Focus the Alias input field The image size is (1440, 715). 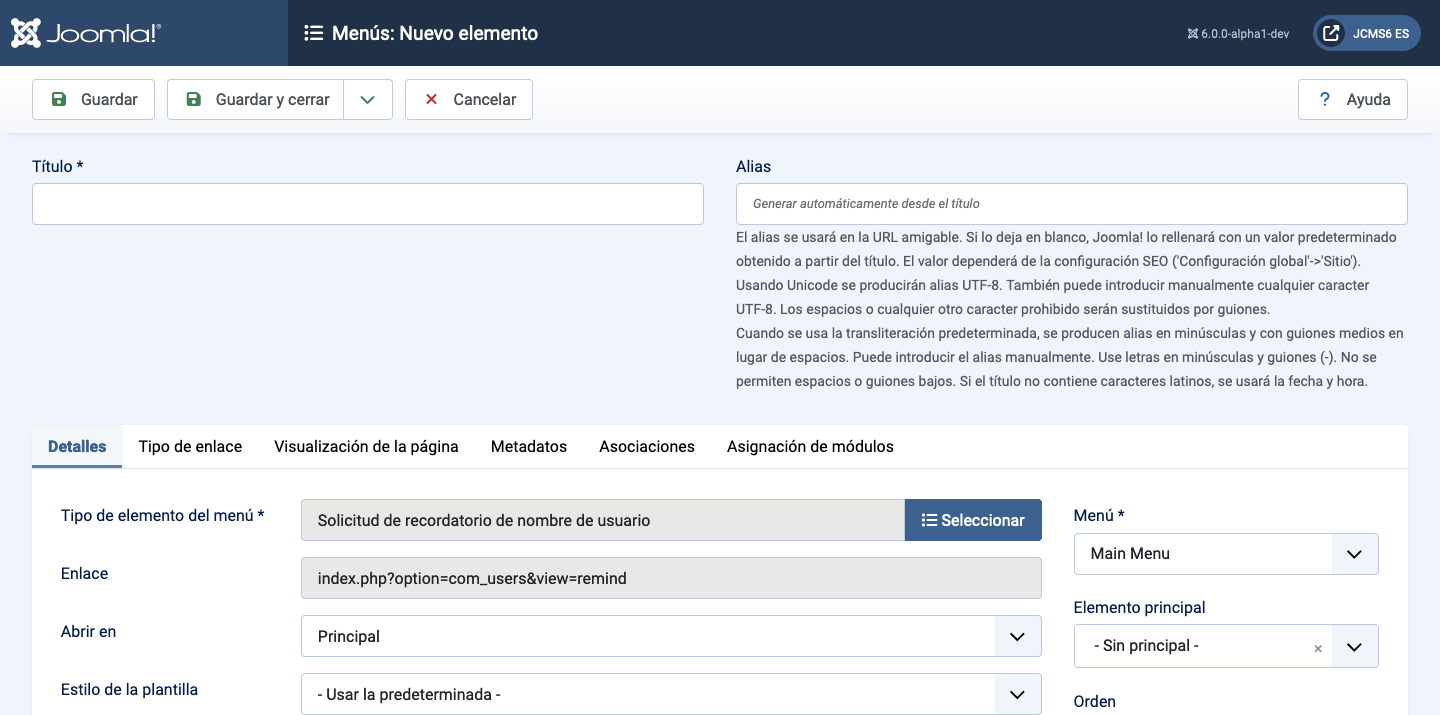point(1072,204)
